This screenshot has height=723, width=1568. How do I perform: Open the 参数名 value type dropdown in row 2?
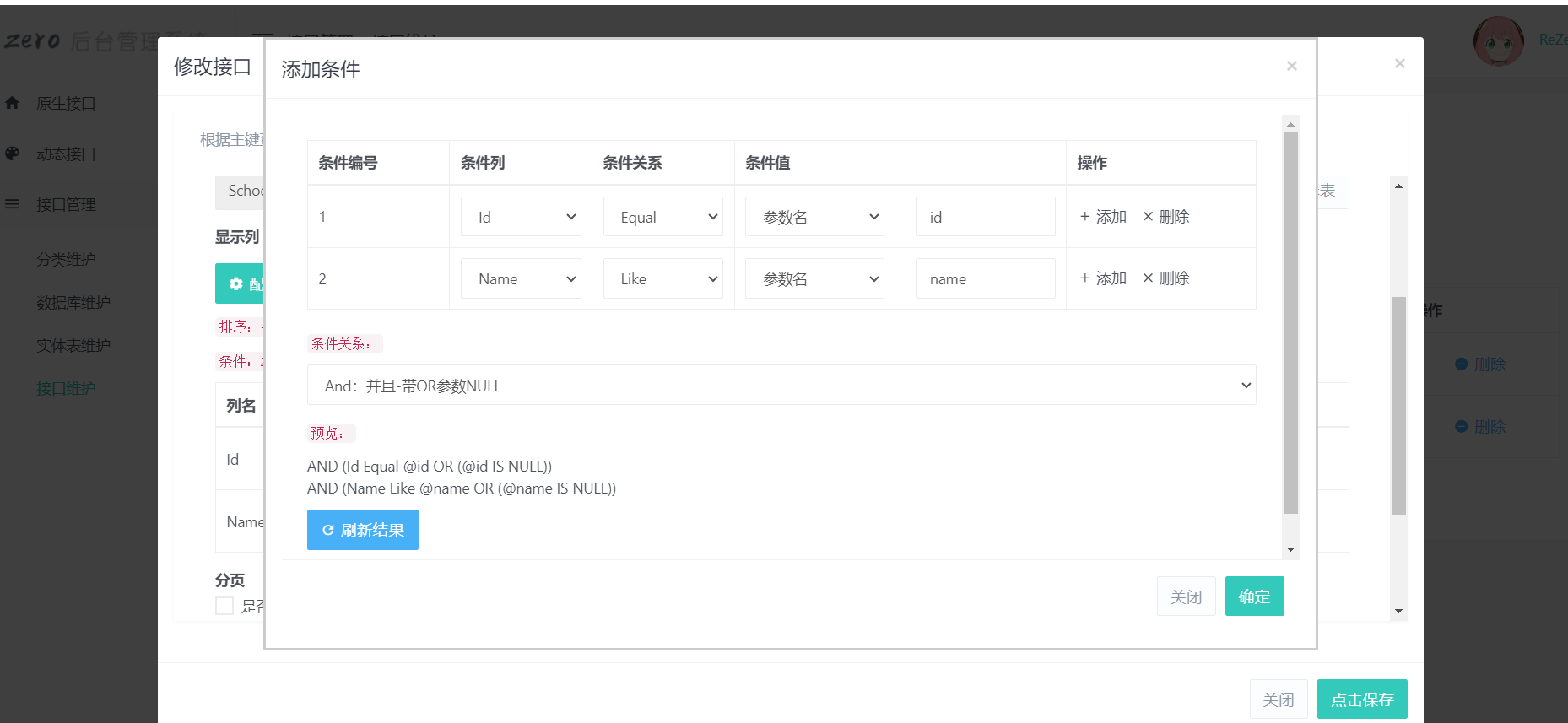[x=814, y=278]
